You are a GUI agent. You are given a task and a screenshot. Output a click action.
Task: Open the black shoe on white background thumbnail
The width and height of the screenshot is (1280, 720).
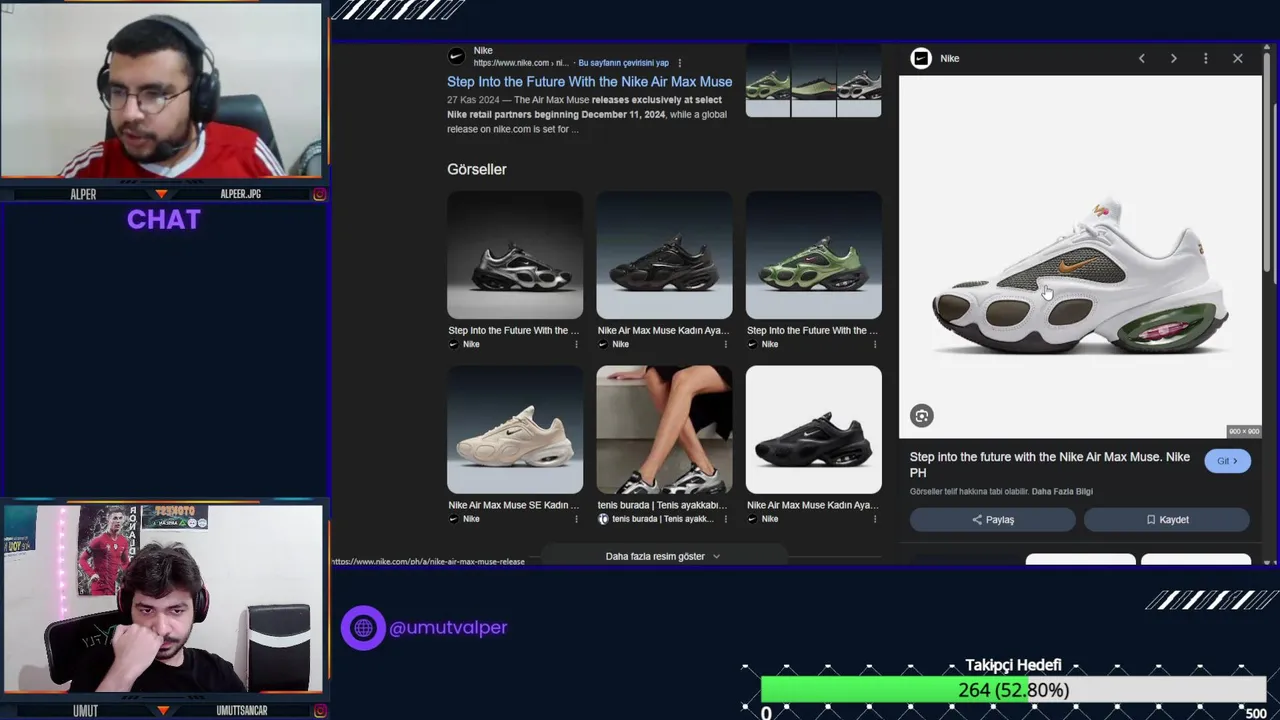click(x=813, y=429)
